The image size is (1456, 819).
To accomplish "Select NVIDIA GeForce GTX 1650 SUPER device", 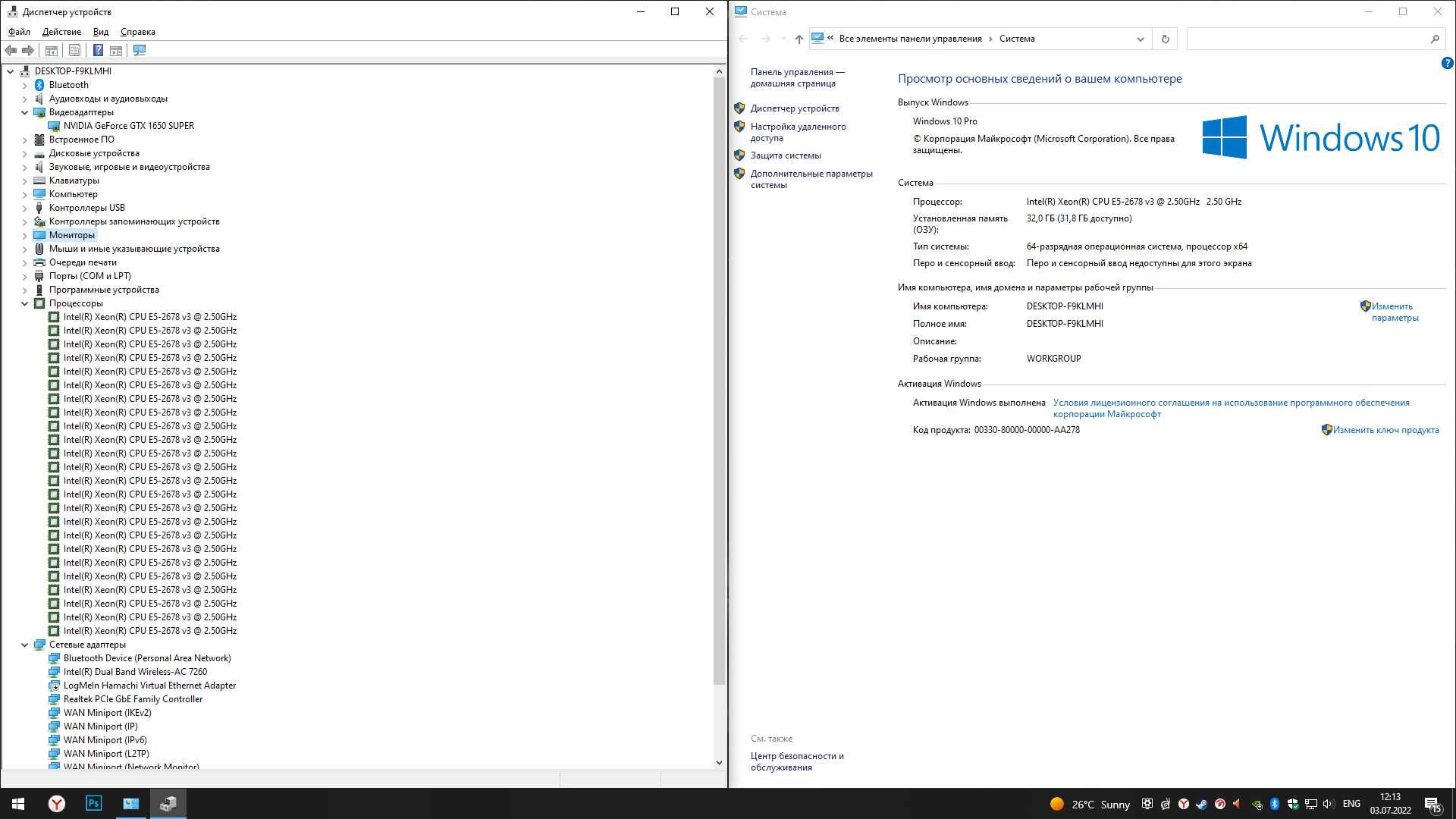I will [128, 126].
